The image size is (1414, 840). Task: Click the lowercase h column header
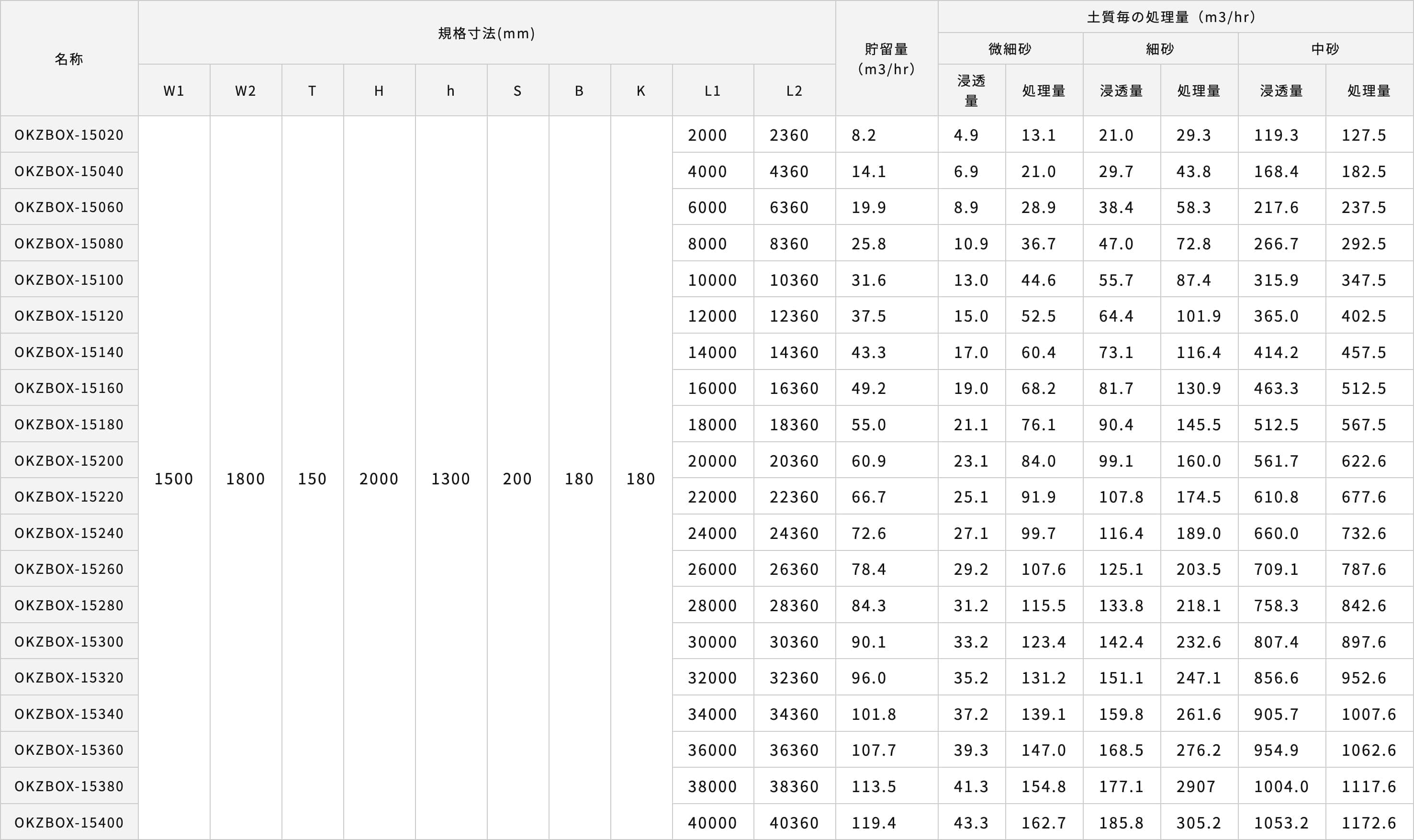[x=450, y=90]
